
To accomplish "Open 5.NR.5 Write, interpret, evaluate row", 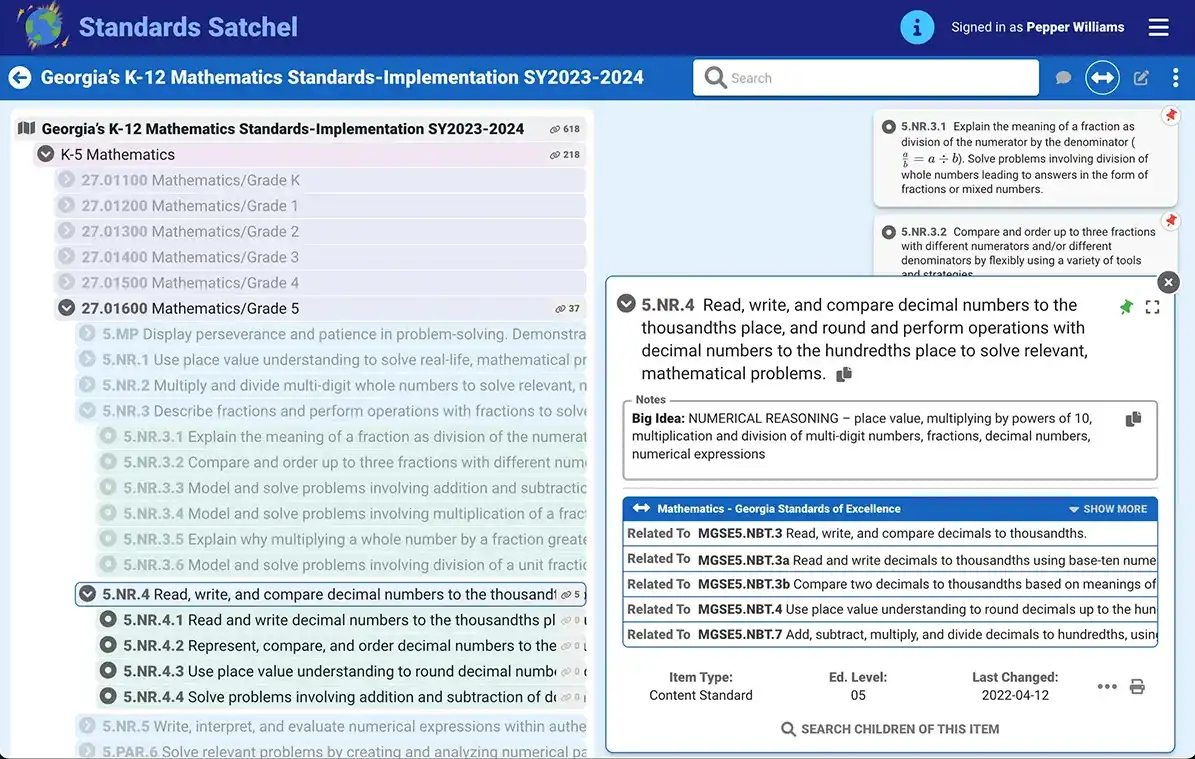I will [332, 726].
